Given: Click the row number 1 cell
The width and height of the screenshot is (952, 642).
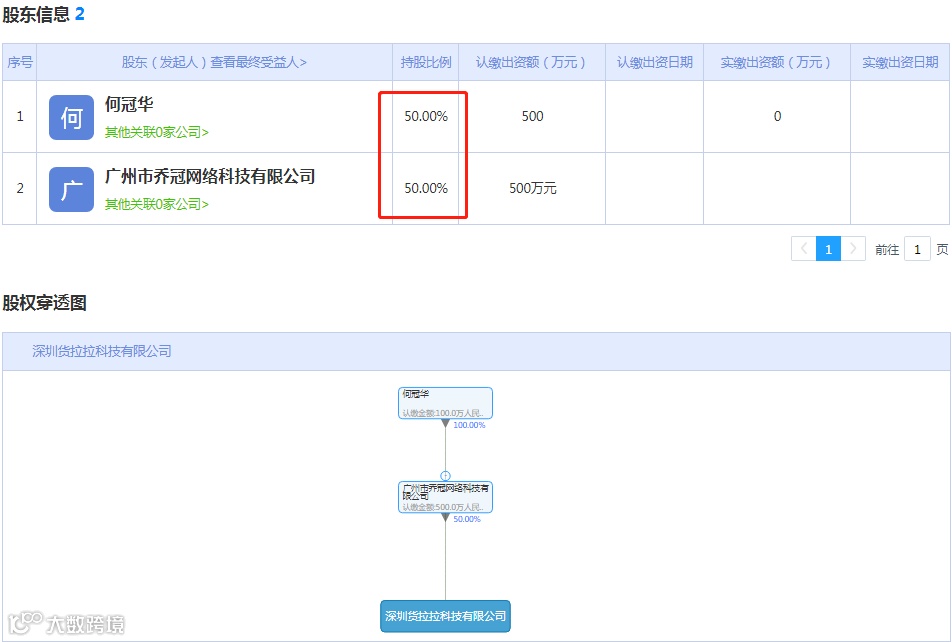Looking at the screenshot, I should click(19, 116).
